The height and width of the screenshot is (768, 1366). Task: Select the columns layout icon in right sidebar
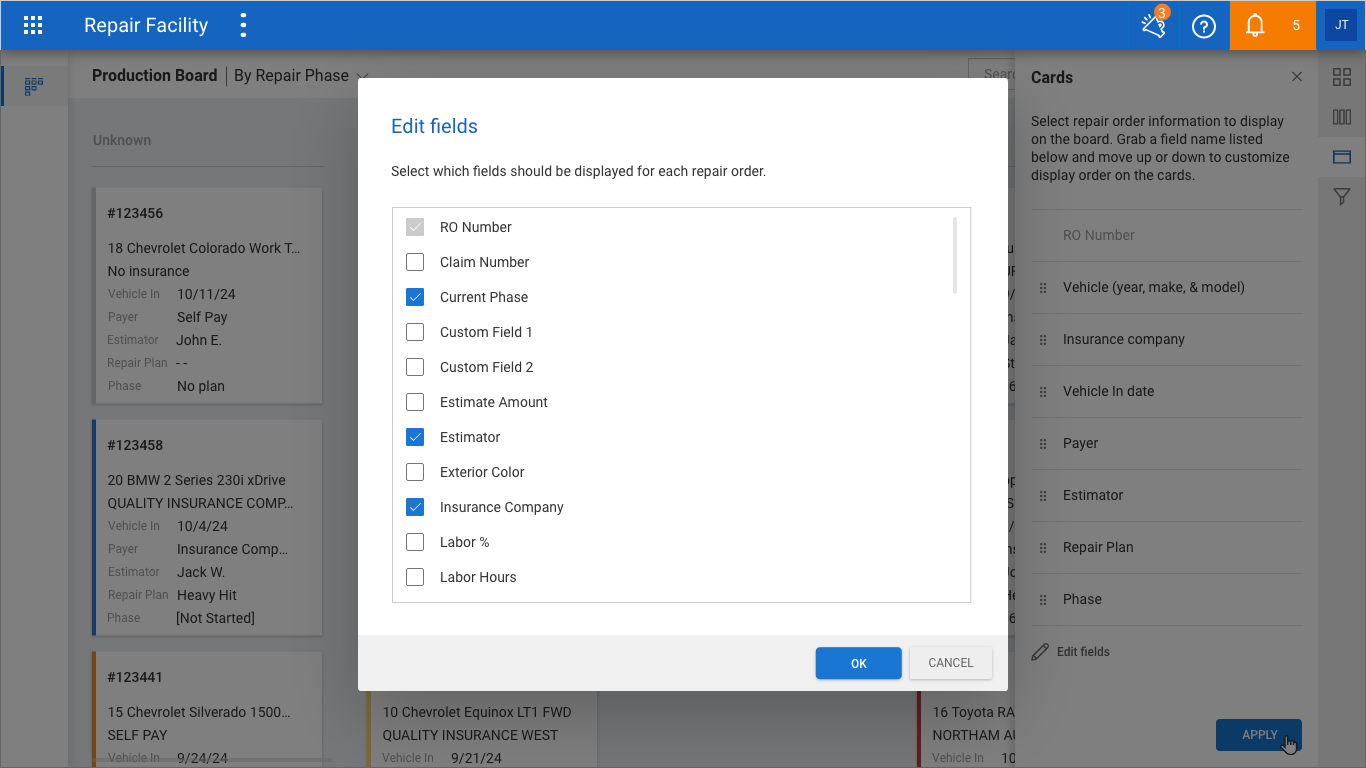(x=1342, y=117)
